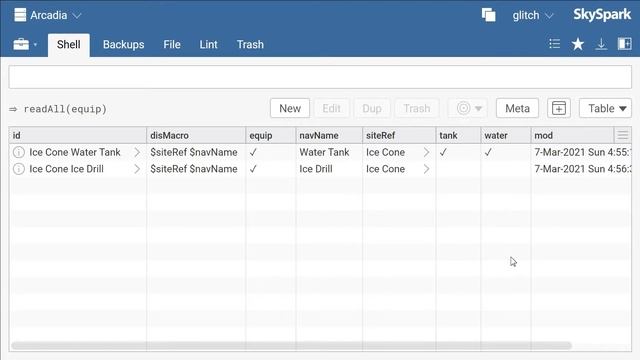640x360 pixels.
Task: Expand chevron next to Ice Cone Water Tank id
Action: coord(137,152)
